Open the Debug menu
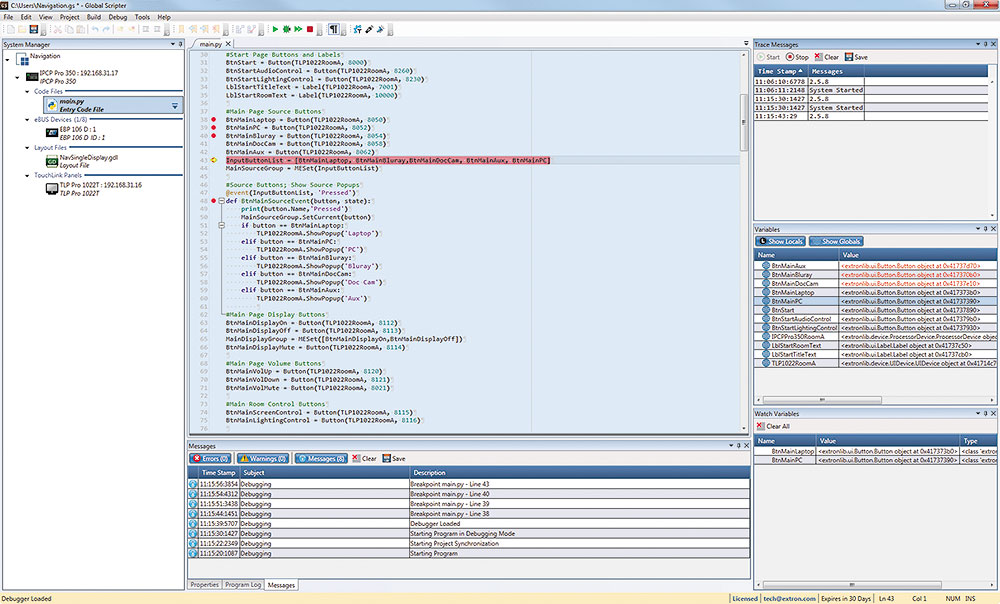Viewport: 1000px width, 604px height. coord(117,17)
